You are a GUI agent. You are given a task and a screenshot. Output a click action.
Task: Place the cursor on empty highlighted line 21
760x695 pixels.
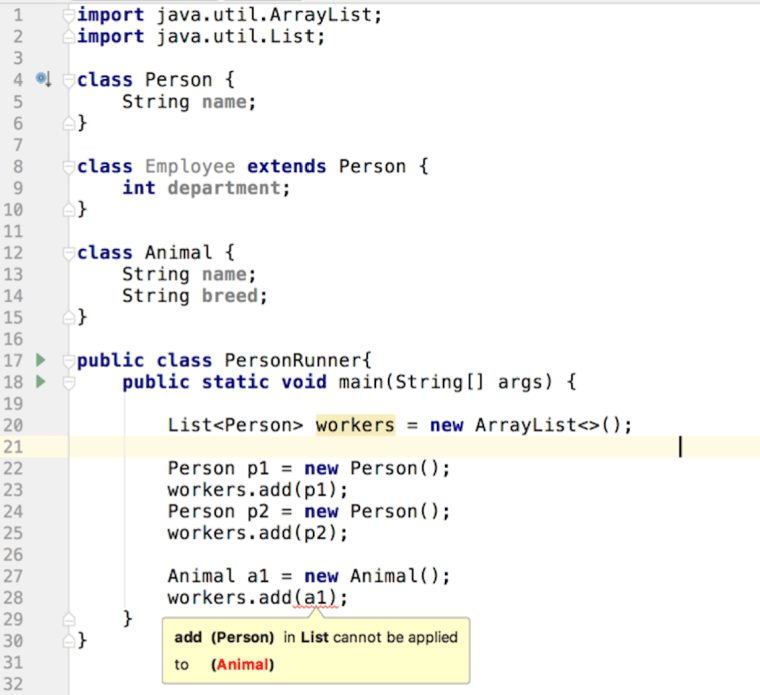(x=400, y=447)
